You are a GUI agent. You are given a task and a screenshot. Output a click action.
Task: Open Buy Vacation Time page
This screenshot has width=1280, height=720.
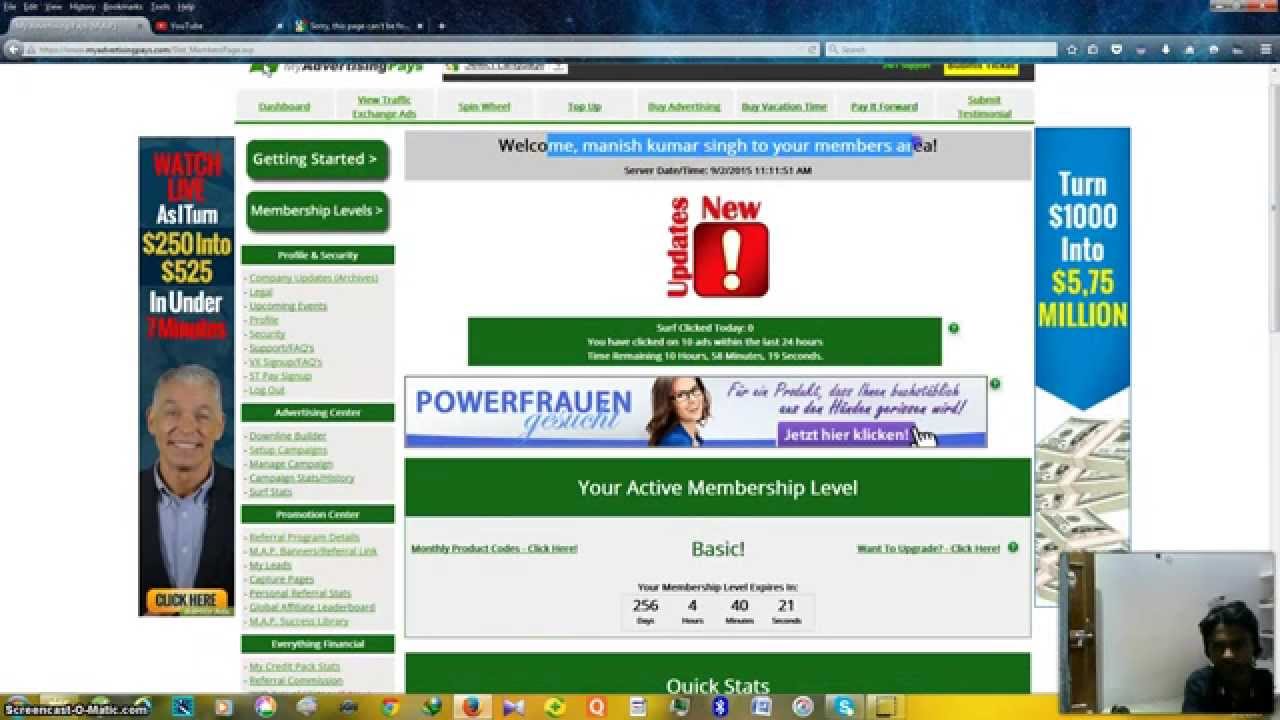(x=784, y=107)
